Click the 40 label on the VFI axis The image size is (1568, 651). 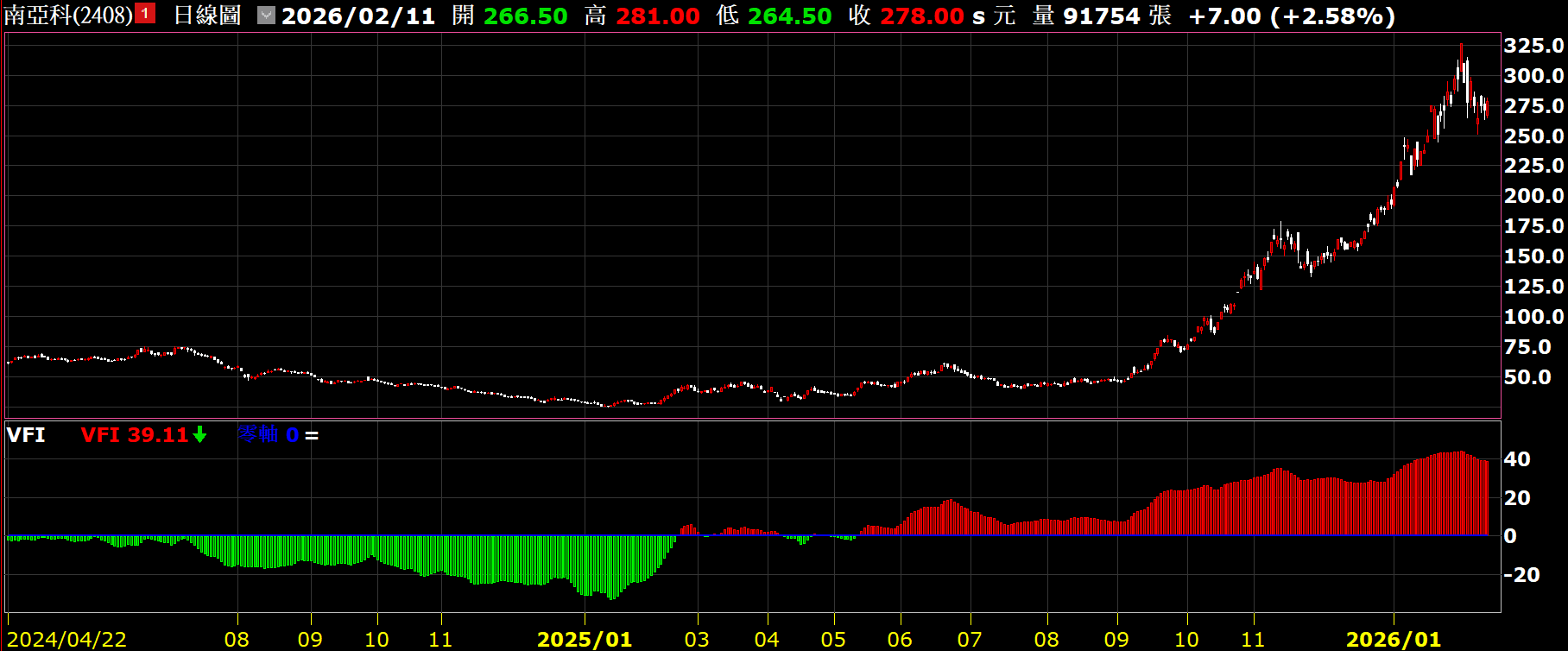1517,459
